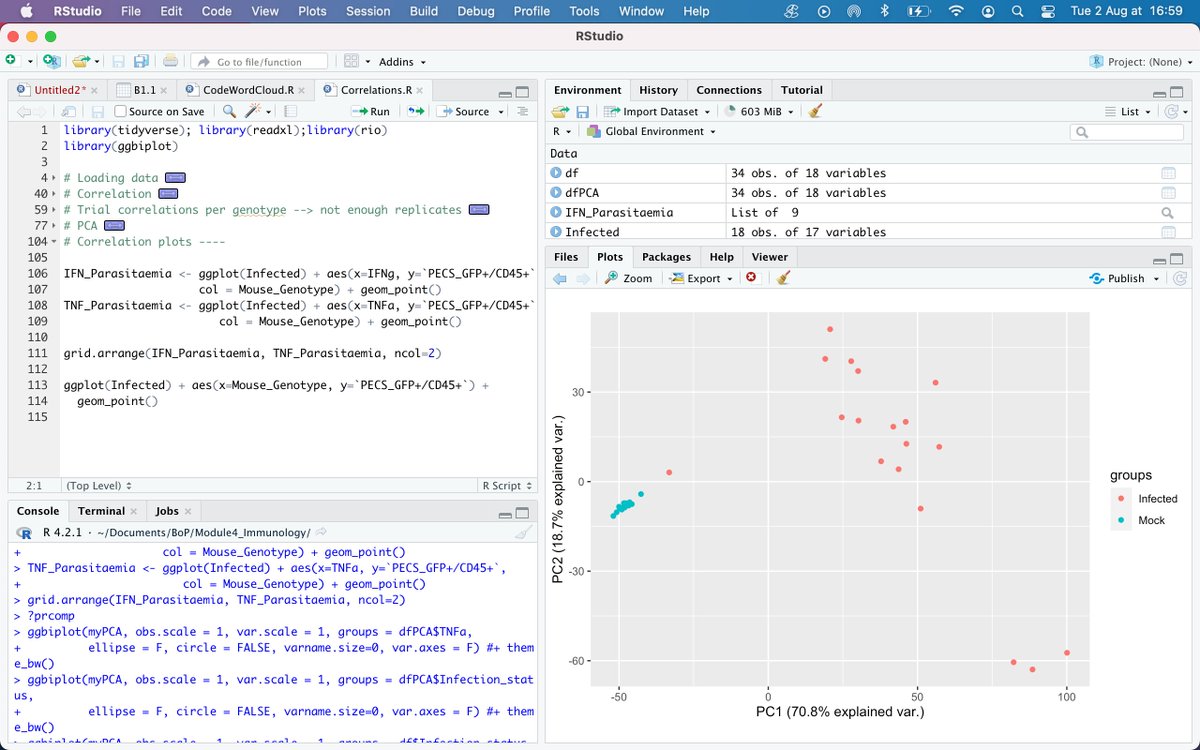This screenshot has height=750, width=1200.
Task: Click the Run button
Action: 372,111
